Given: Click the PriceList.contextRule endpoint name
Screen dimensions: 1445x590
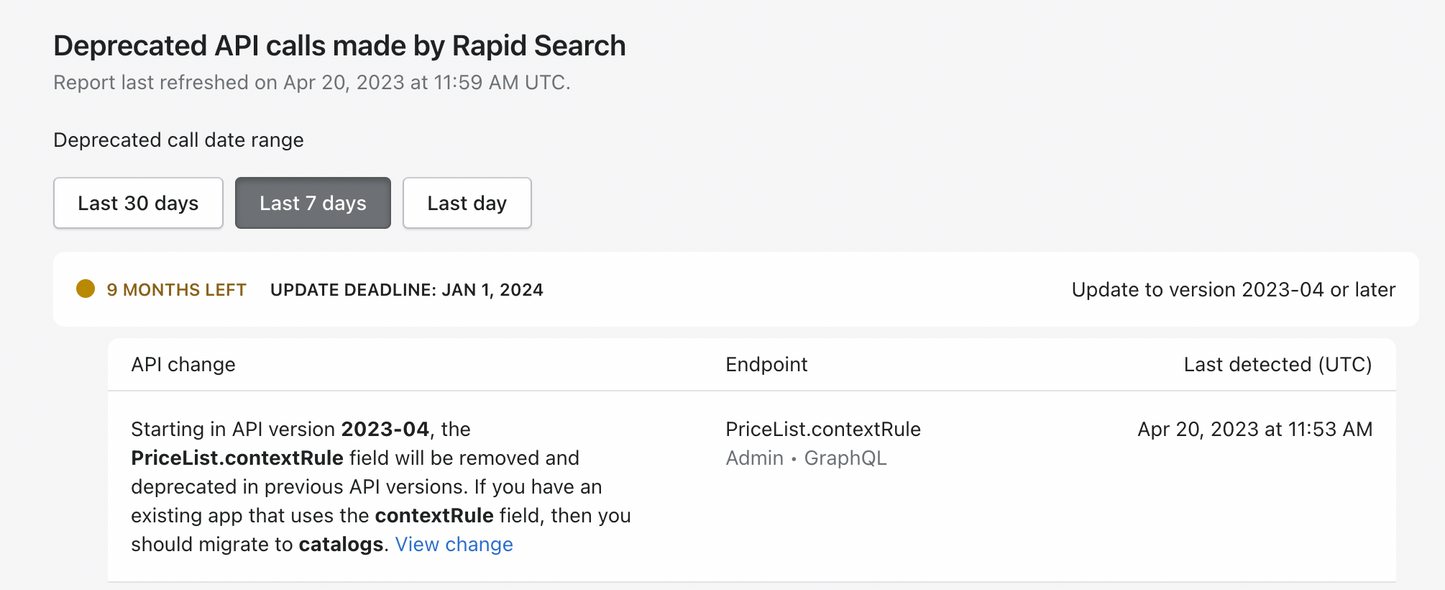Looking at the screenshot, I should click(823, 429).
